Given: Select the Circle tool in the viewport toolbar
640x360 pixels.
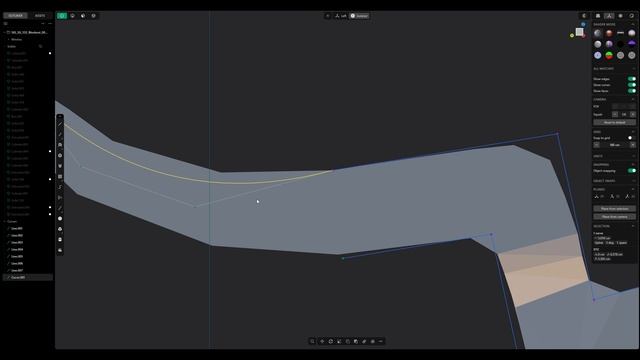Looking at the screenshot, I should coord(60,156).
